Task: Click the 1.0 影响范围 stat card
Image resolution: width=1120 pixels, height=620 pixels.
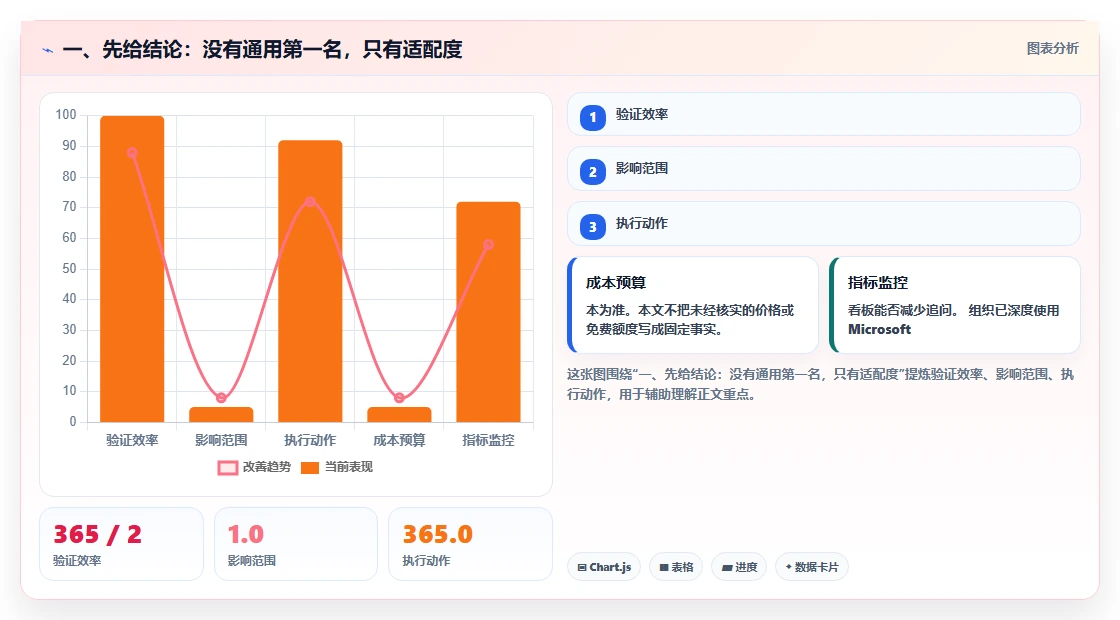Action: (x=296, y=544)
